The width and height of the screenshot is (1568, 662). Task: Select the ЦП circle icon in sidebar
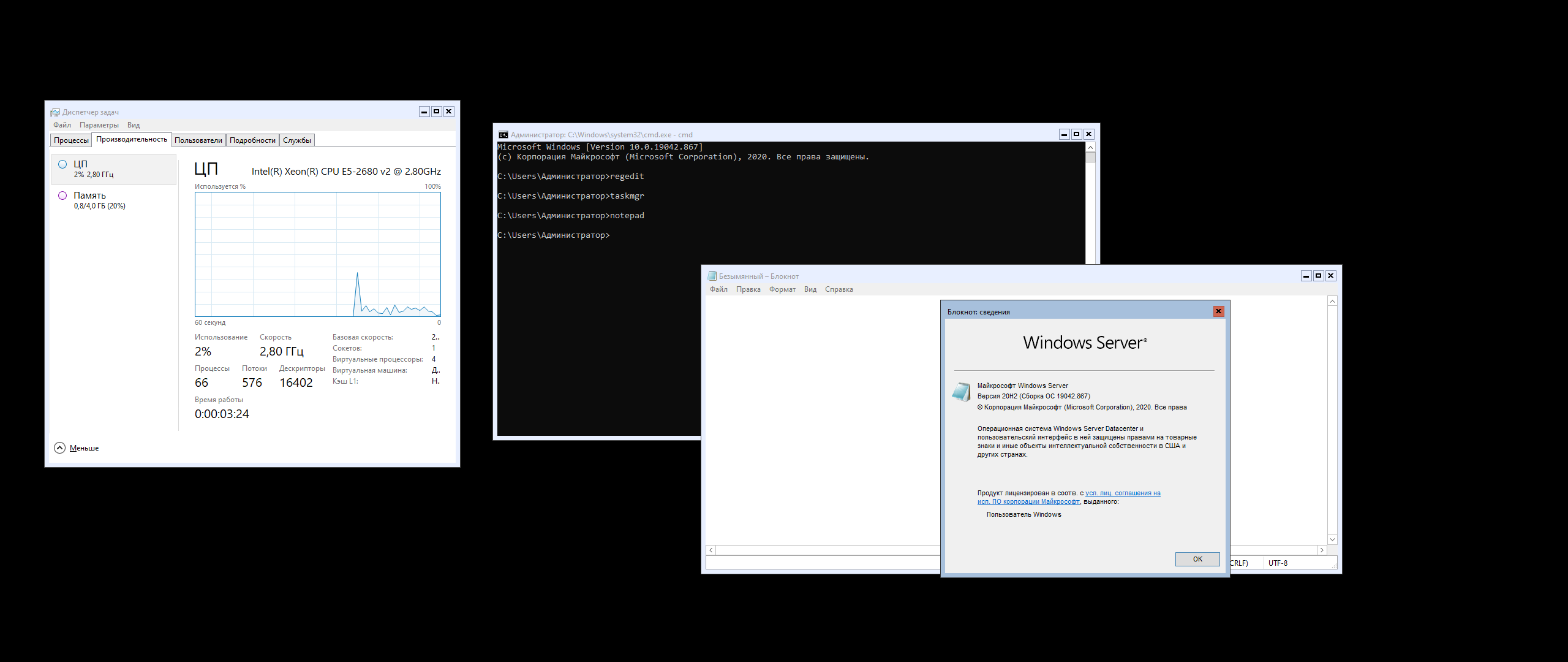pyautogui.click(x=62, y=164)
